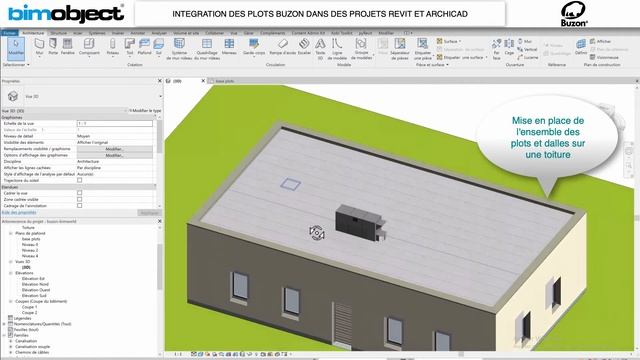This screenshot has width=640, height=360.
Task: Click the Échelle de la vue field
Action: tap(115, 123)
